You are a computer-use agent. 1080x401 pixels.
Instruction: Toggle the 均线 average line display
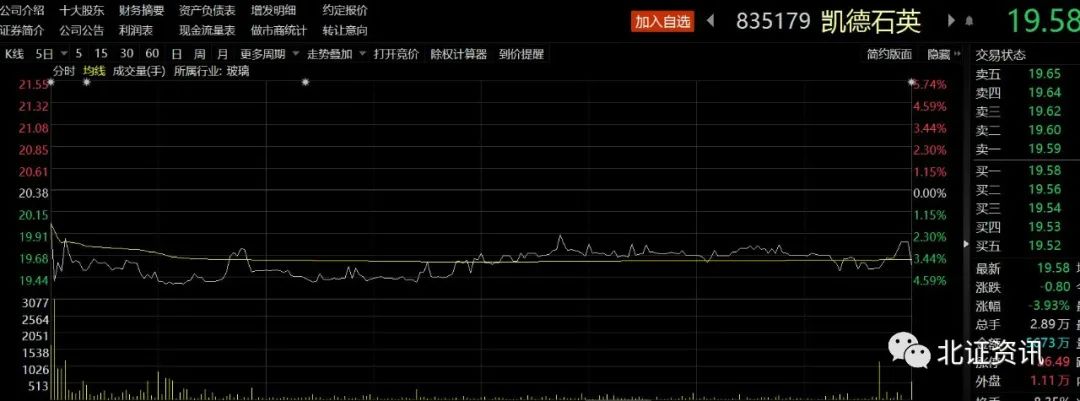tap(94, 70)
